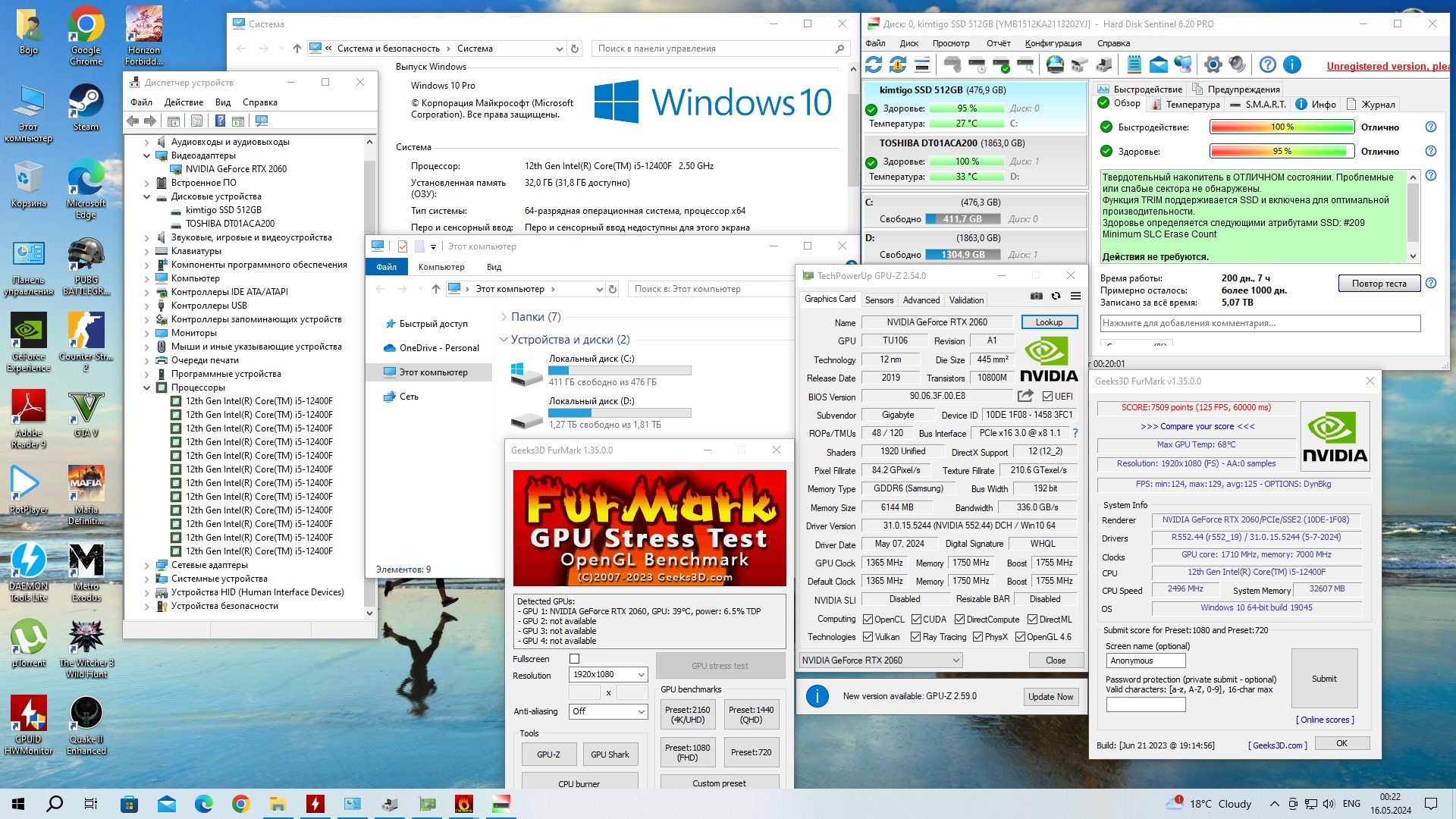Collapse Процессоры node in Device Manager

click(x=147, y=388)
